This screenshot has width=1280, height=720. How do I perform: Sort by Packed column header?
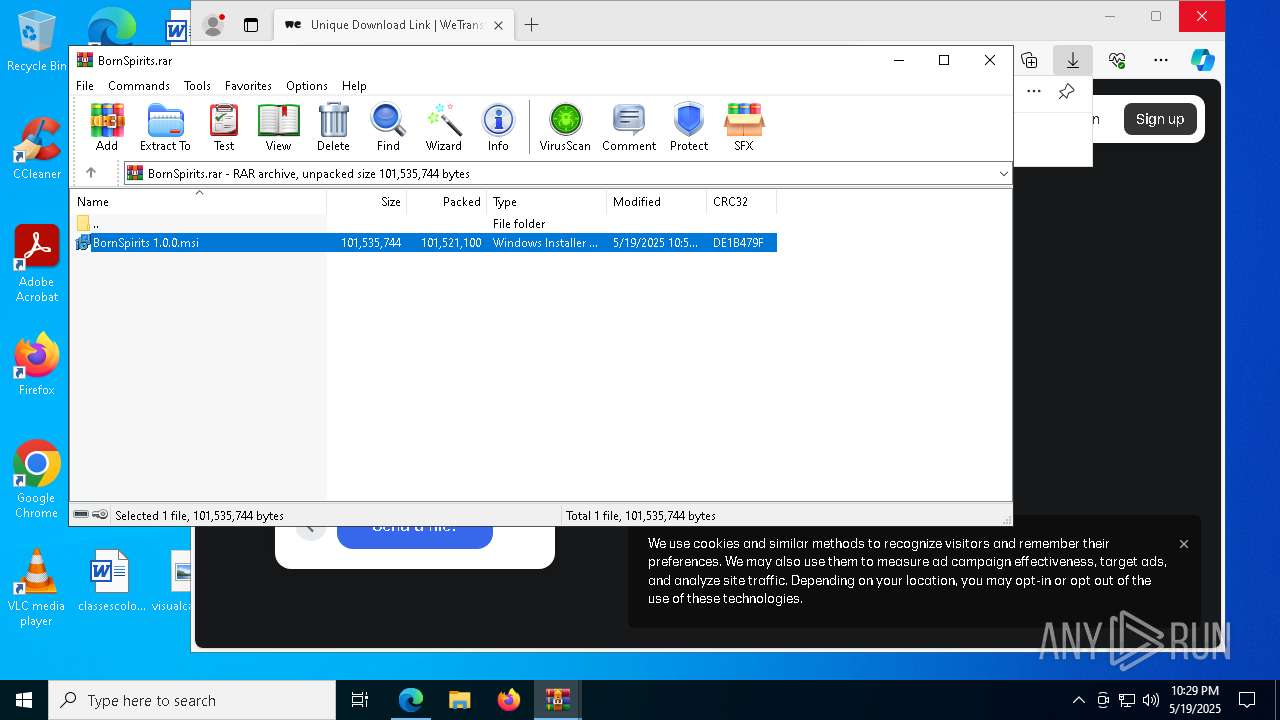(x=447, y=201)
